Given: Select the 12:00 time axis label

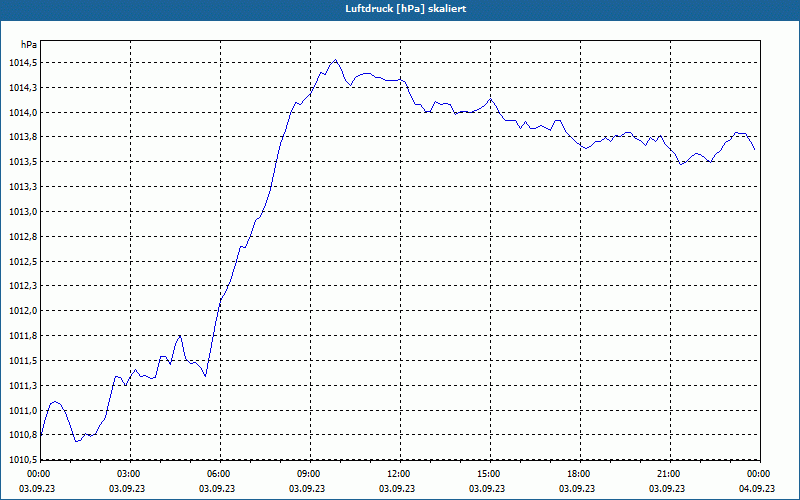Looking at the screenshot, I should 400,474.
